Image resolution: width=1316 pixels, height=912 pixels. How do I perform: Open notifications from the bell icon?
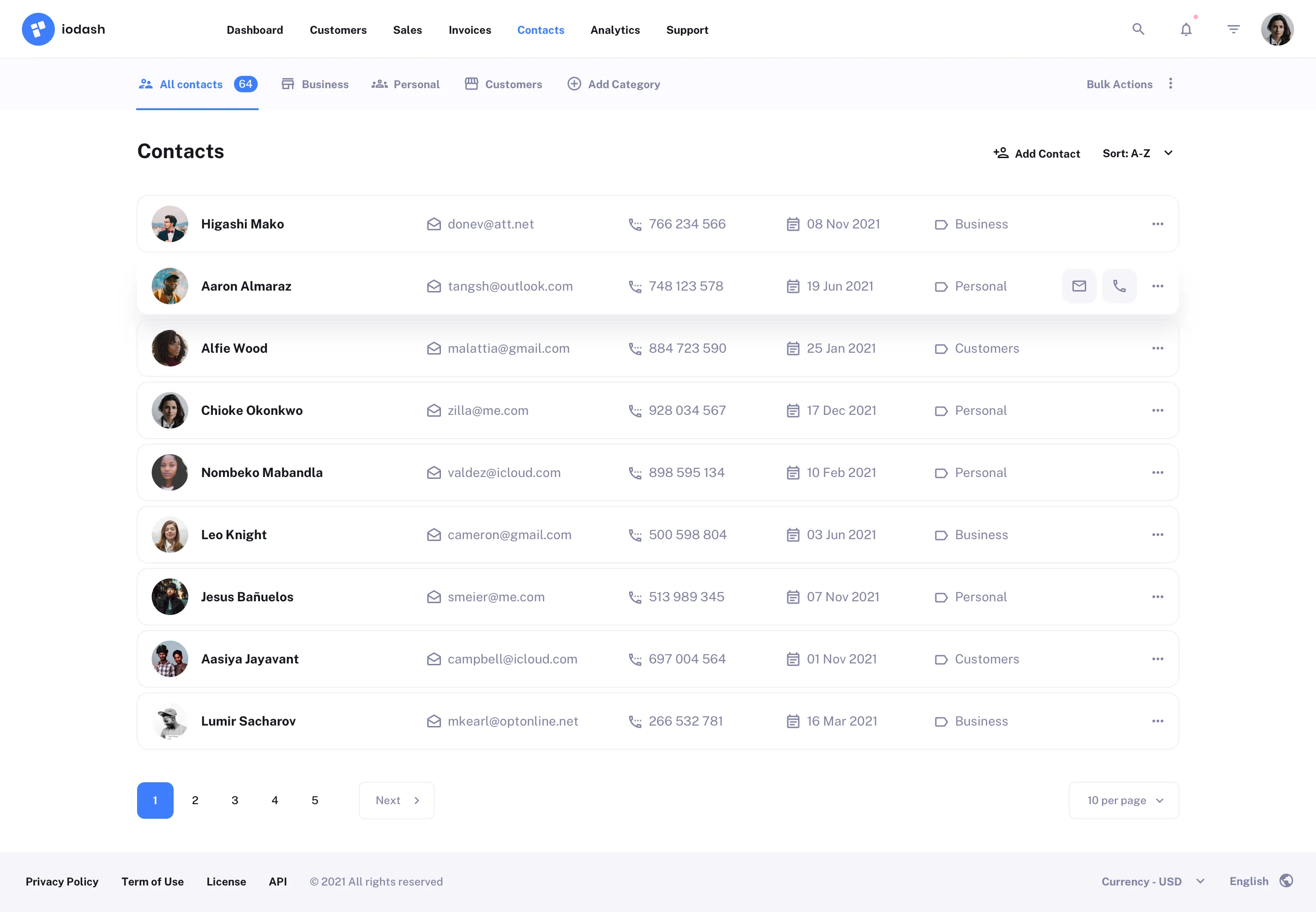(x=1186, y=29)
